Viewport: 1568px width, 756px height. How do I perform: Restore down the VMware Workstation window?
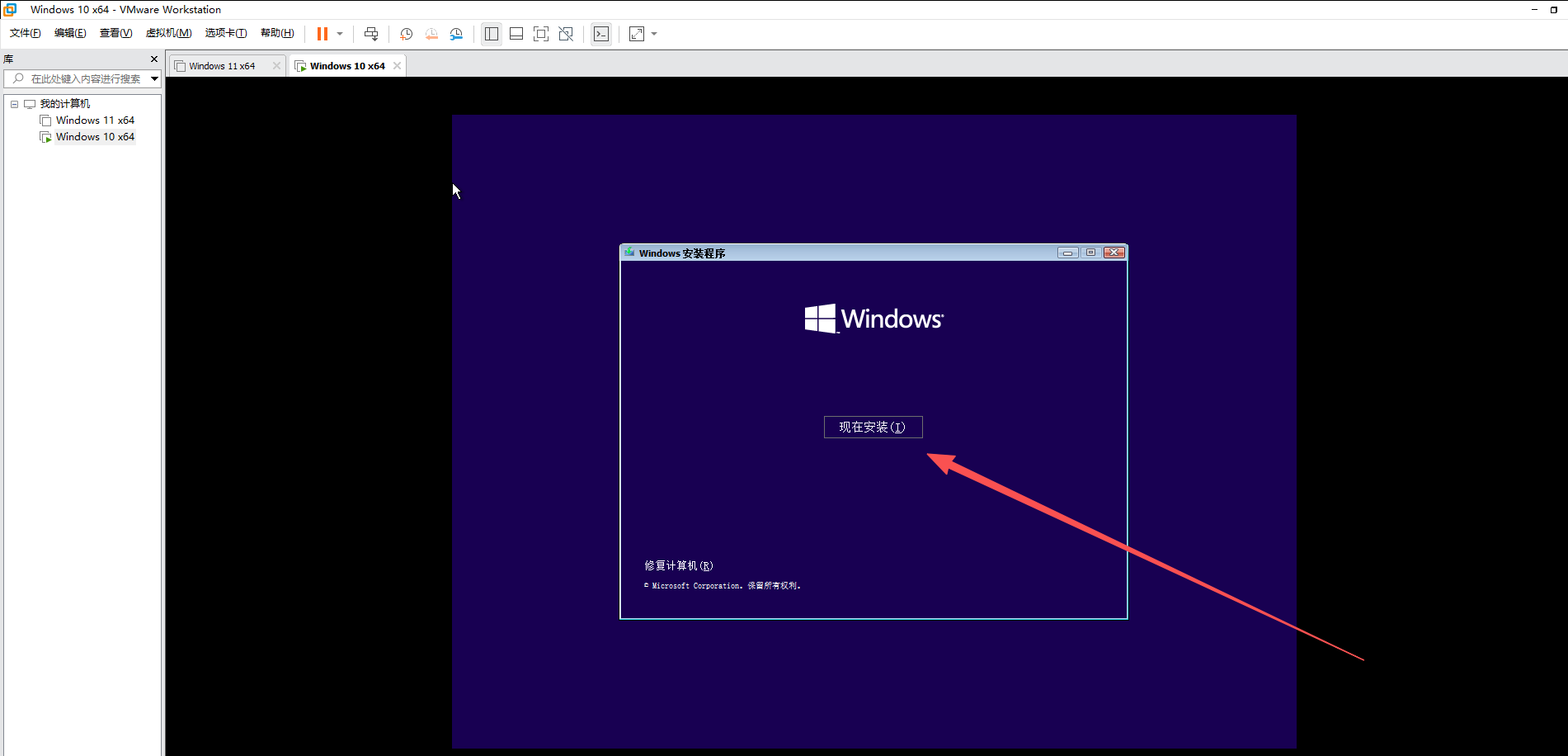(x=1554, y=10)
